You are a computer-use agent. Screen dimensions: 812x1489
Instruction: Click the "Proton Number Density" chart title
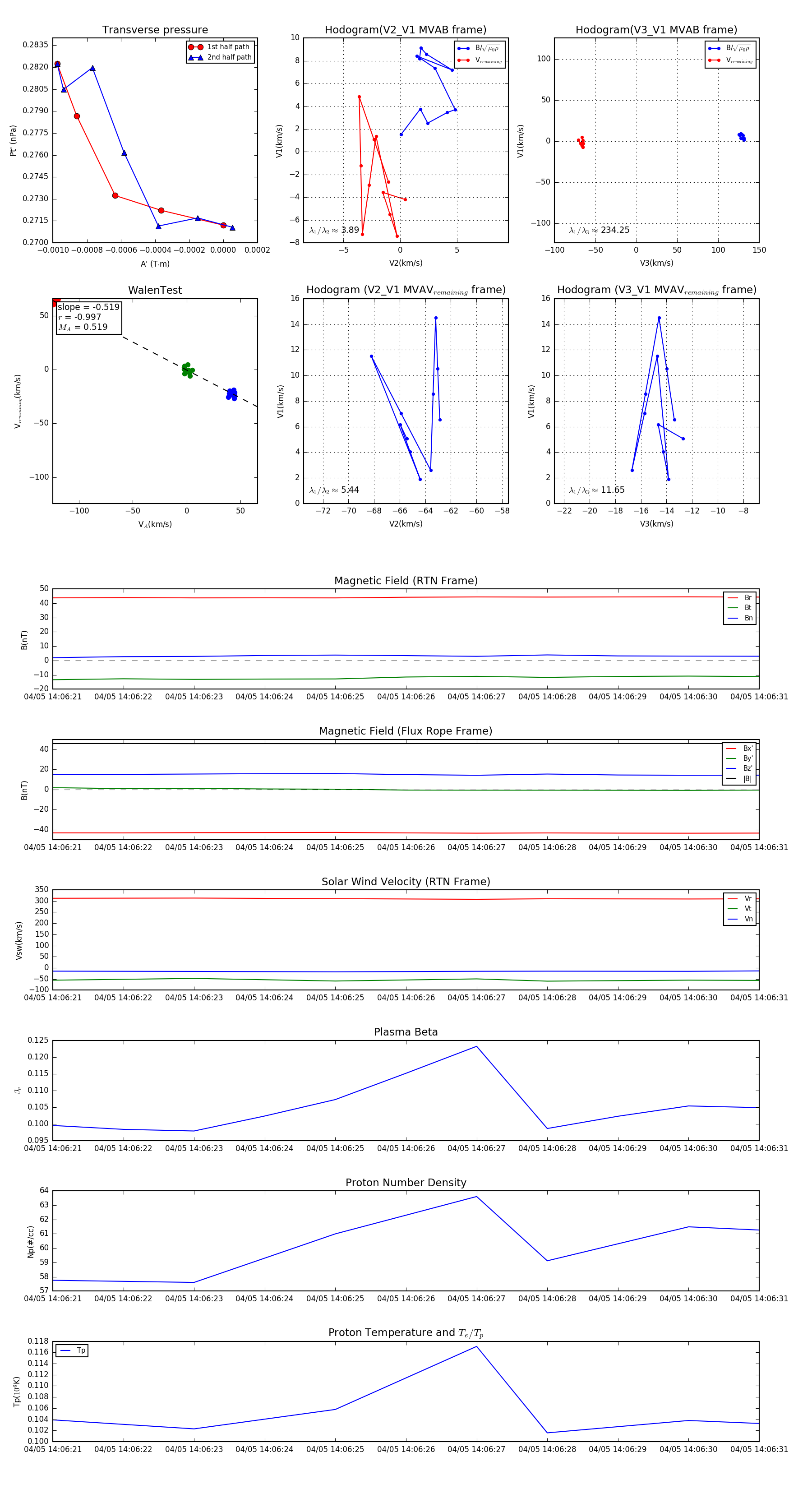point(406,1182)
